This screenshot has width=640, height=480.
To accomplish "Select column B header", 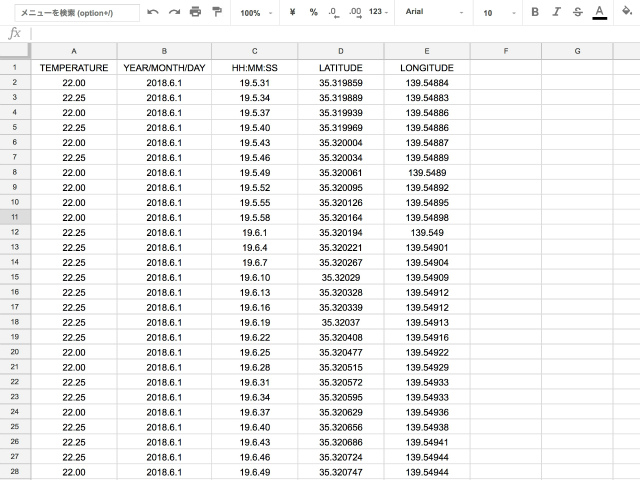I will 164,51.
